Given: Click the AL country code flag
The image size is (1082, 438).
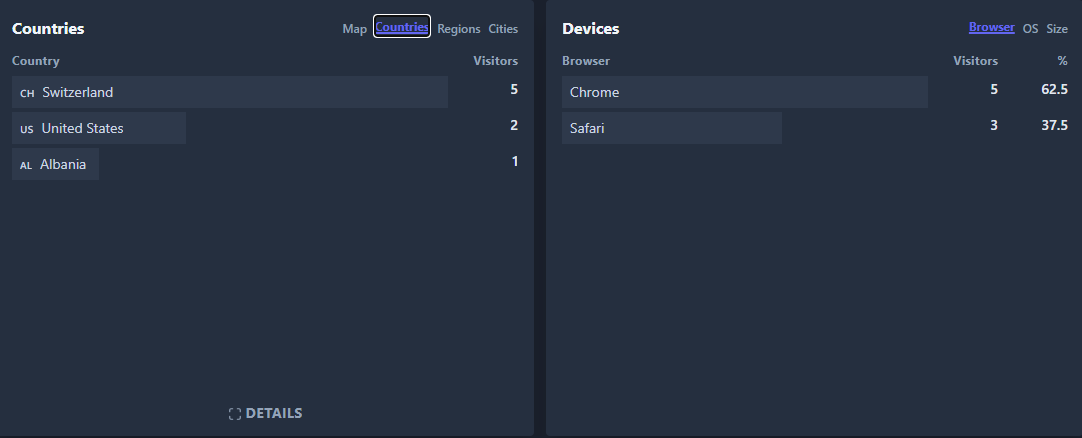Looking at the screenshot, I should point(26,165).
